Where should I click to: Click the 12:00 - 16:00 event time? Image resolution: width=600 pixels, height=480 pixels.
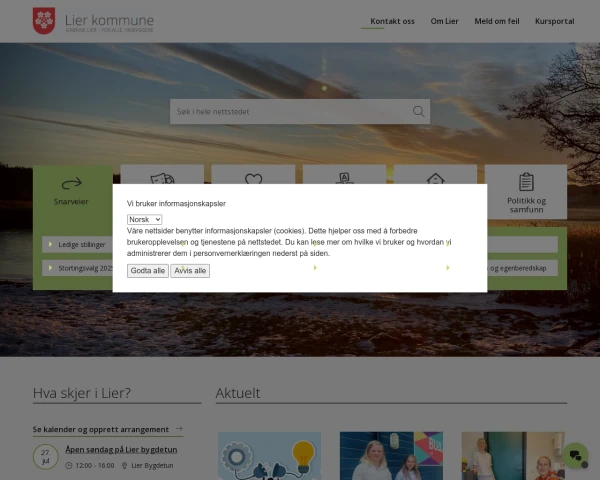(x=95, y=465)
